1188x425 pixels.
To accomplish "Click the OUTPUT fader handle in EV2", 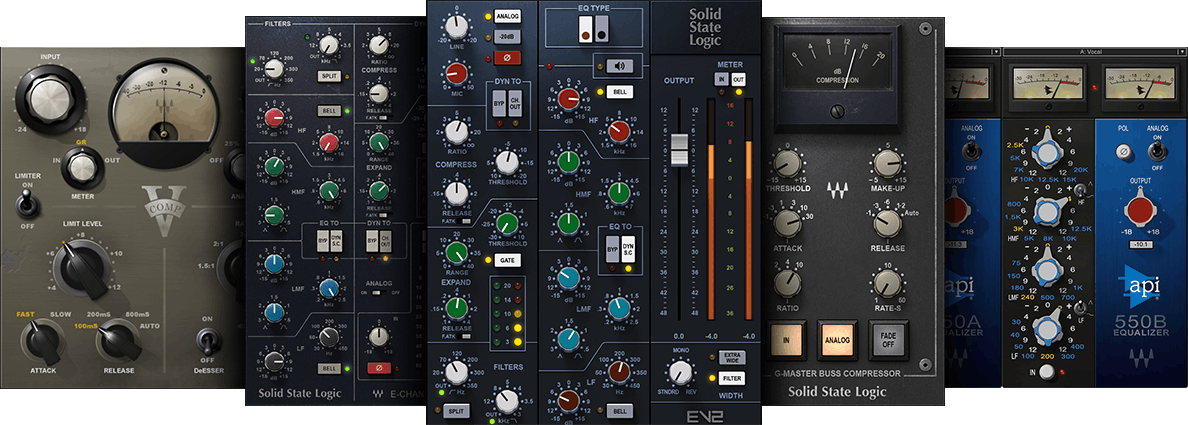I will [x=679, y=148].
